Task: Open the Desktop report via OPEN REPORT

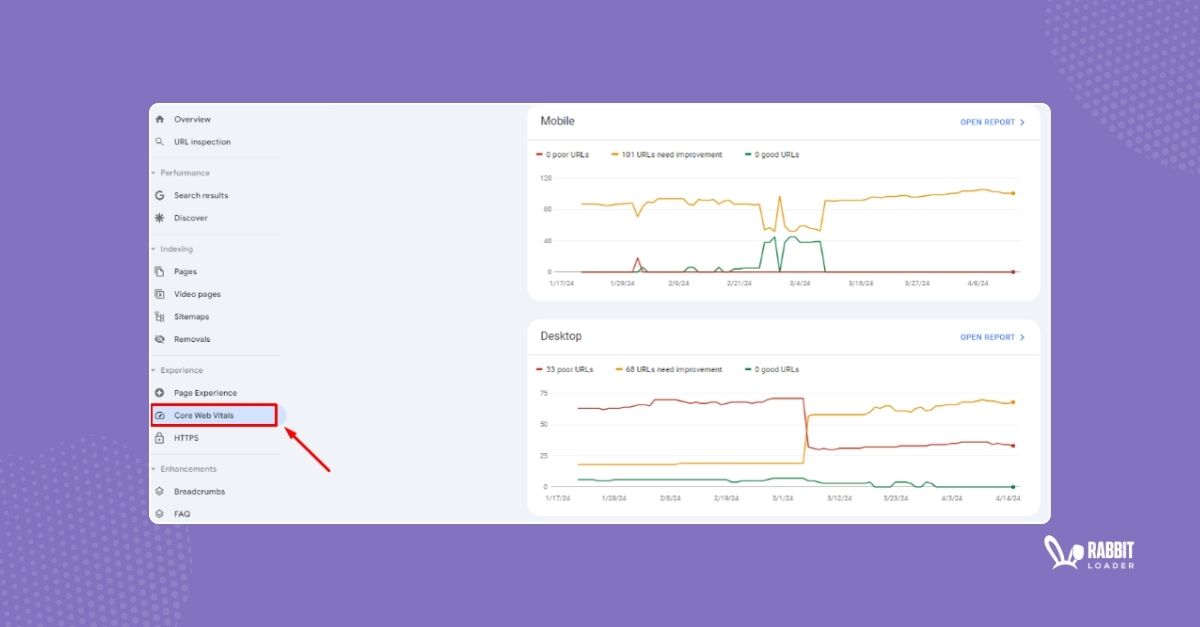Action: 991,337
